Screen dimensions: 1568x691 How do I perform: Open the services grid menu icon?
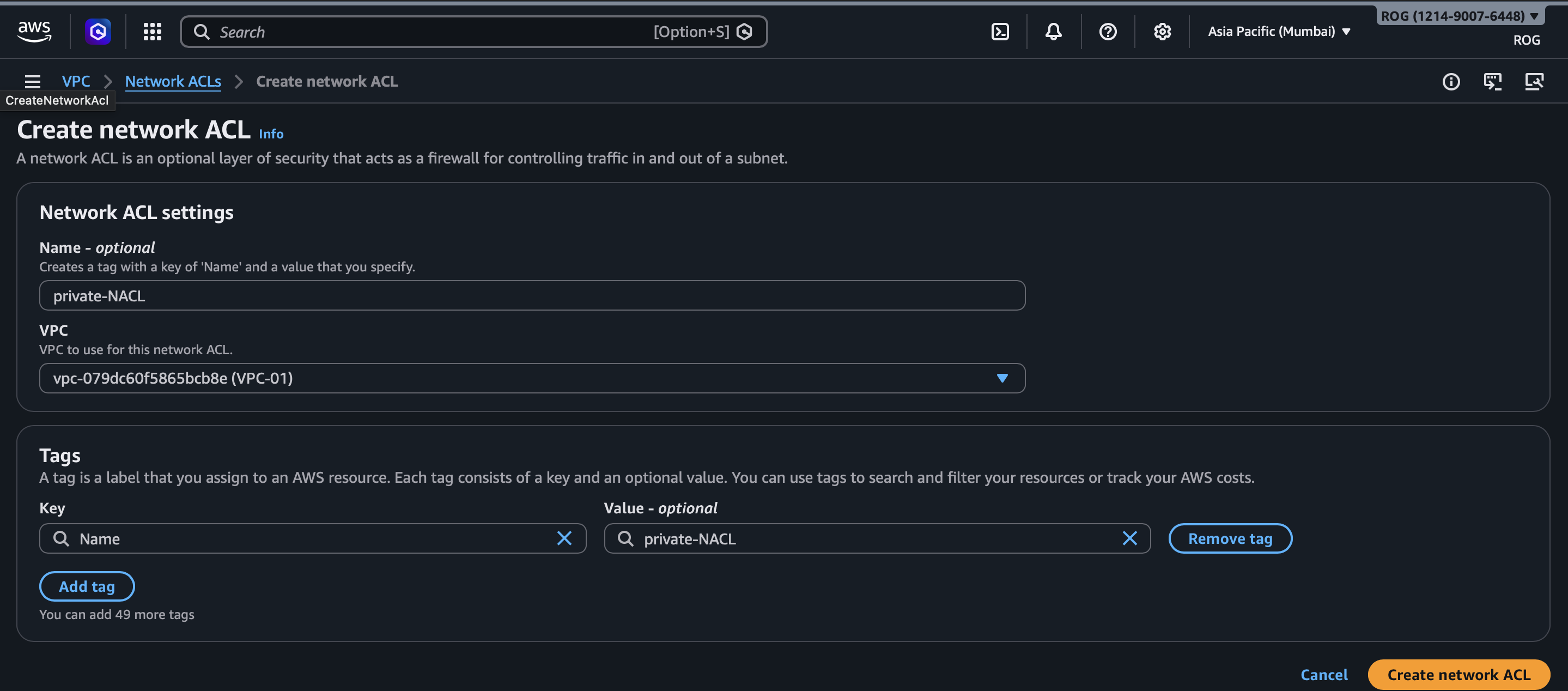[x=152, y=31]
